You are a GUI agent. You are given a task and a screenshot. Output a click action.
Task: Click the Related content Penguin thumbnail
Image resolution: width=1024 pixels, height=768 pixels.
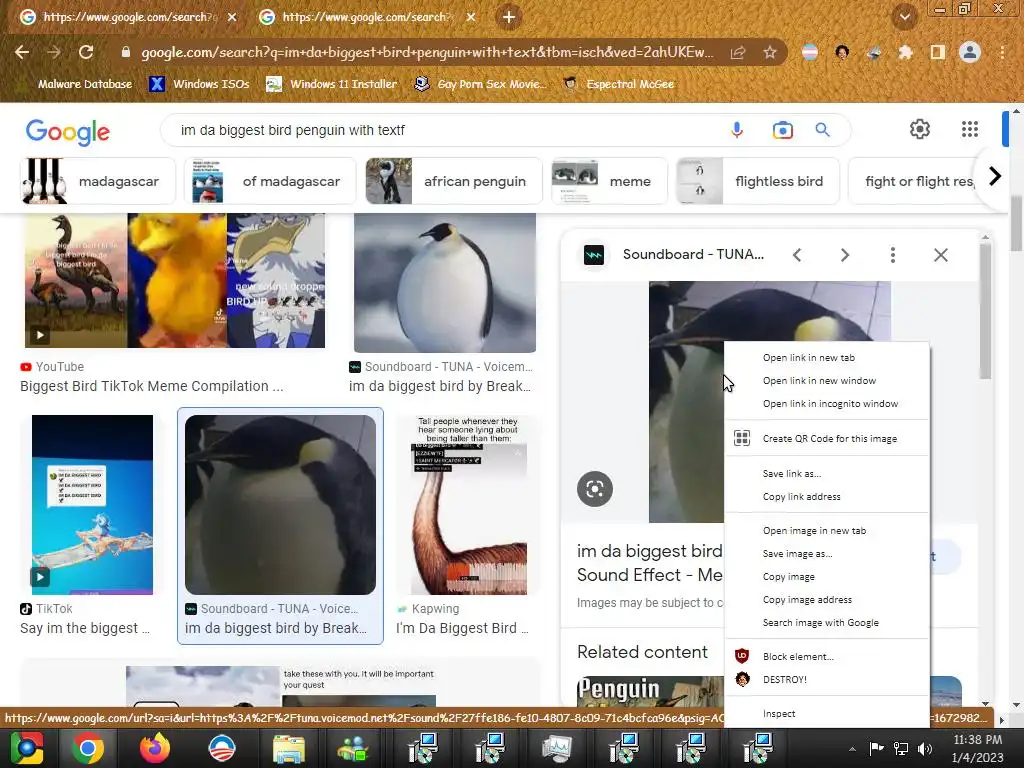[x=650, y=692]
